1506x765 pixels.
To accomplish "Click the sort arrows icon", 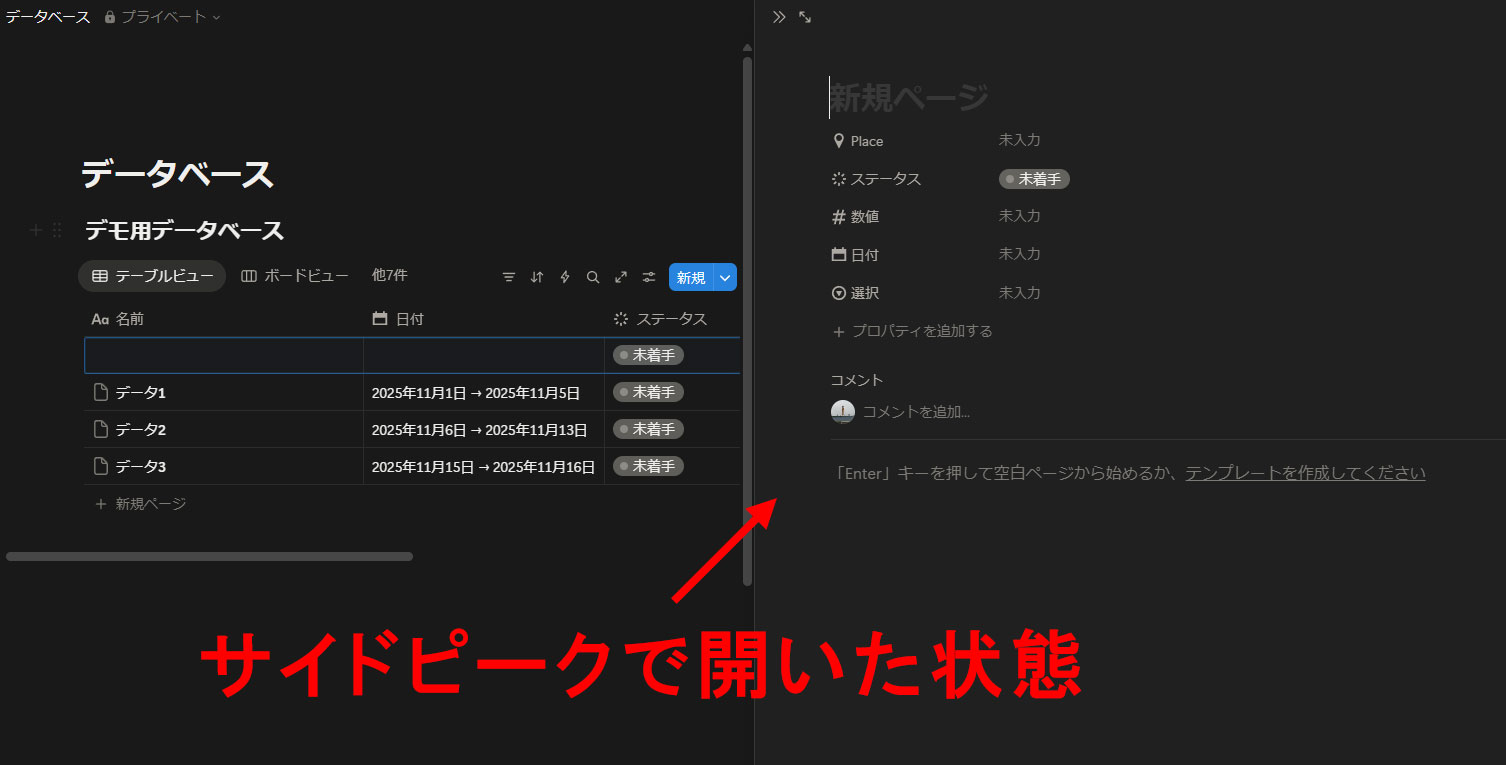I will pyautogui.click(x=537, y=277).
